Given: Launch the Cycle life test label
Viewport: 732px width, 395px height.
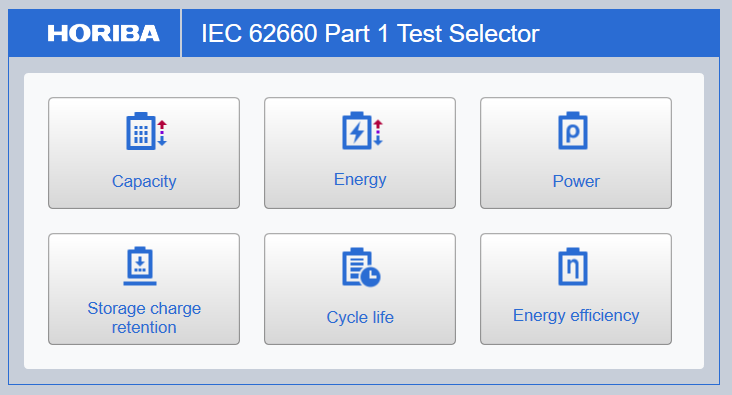Looking at the screenshot, I should (360, 317).
